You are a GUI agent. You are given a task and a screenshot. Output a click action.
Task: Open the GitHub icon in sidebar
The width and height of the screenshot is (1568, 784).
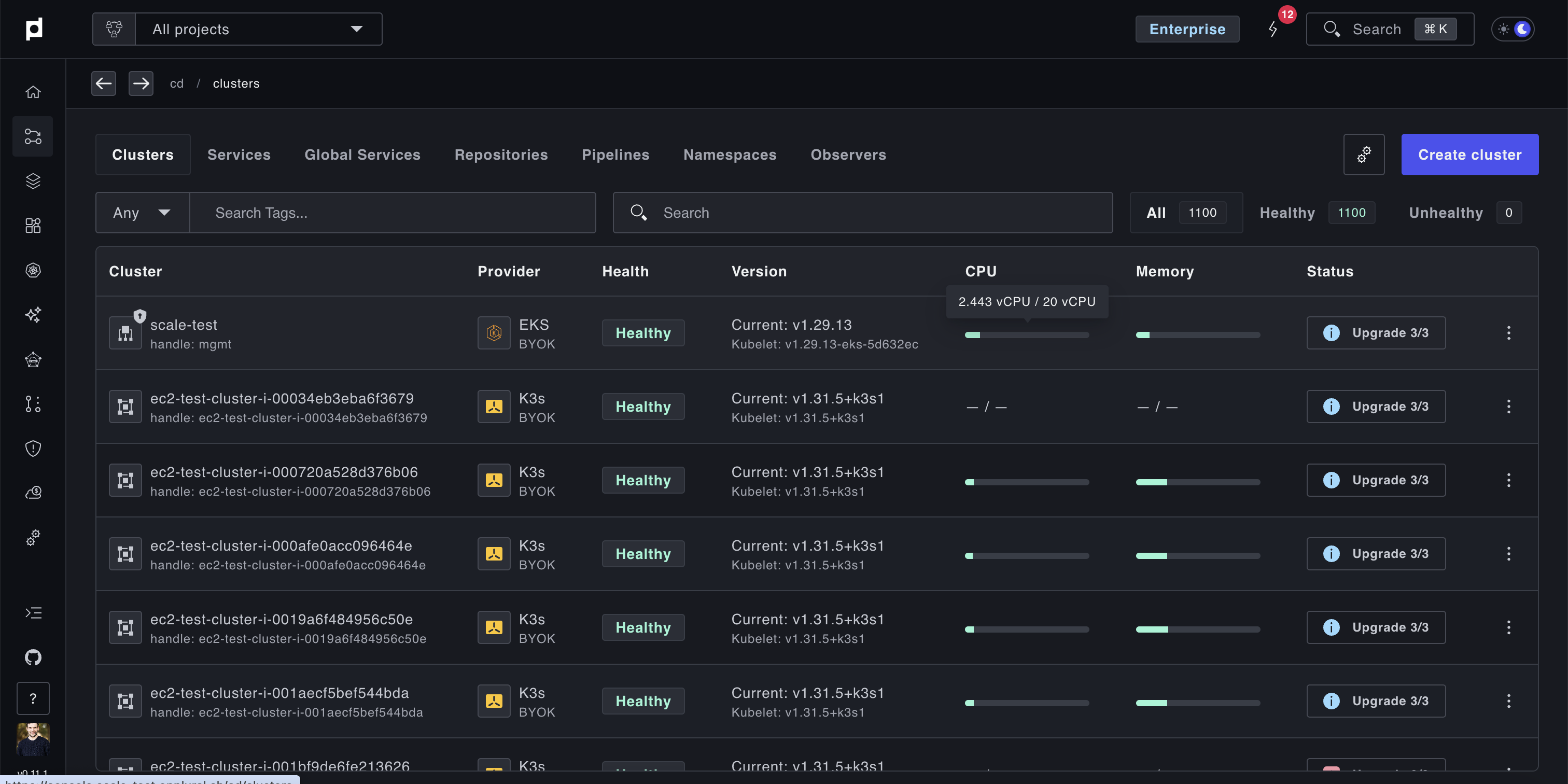pos(33,657)
